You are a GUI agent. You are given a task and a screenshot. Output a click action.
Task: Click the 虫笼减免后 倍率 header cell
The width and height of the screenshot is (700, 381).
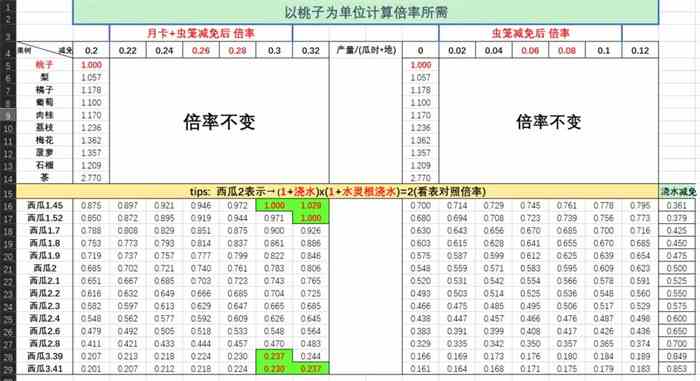tap(530, 33)
